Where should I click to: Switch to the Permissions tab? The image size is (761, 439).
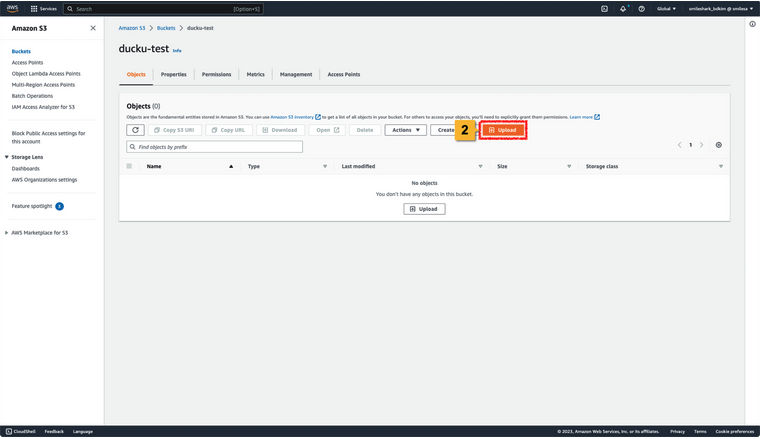tap(216, 74)
